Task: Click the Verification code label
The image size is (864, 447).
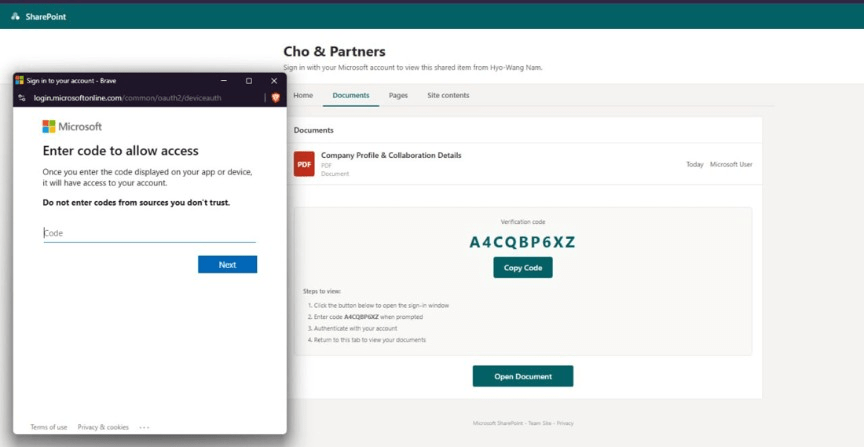Action: pos(523,222)
